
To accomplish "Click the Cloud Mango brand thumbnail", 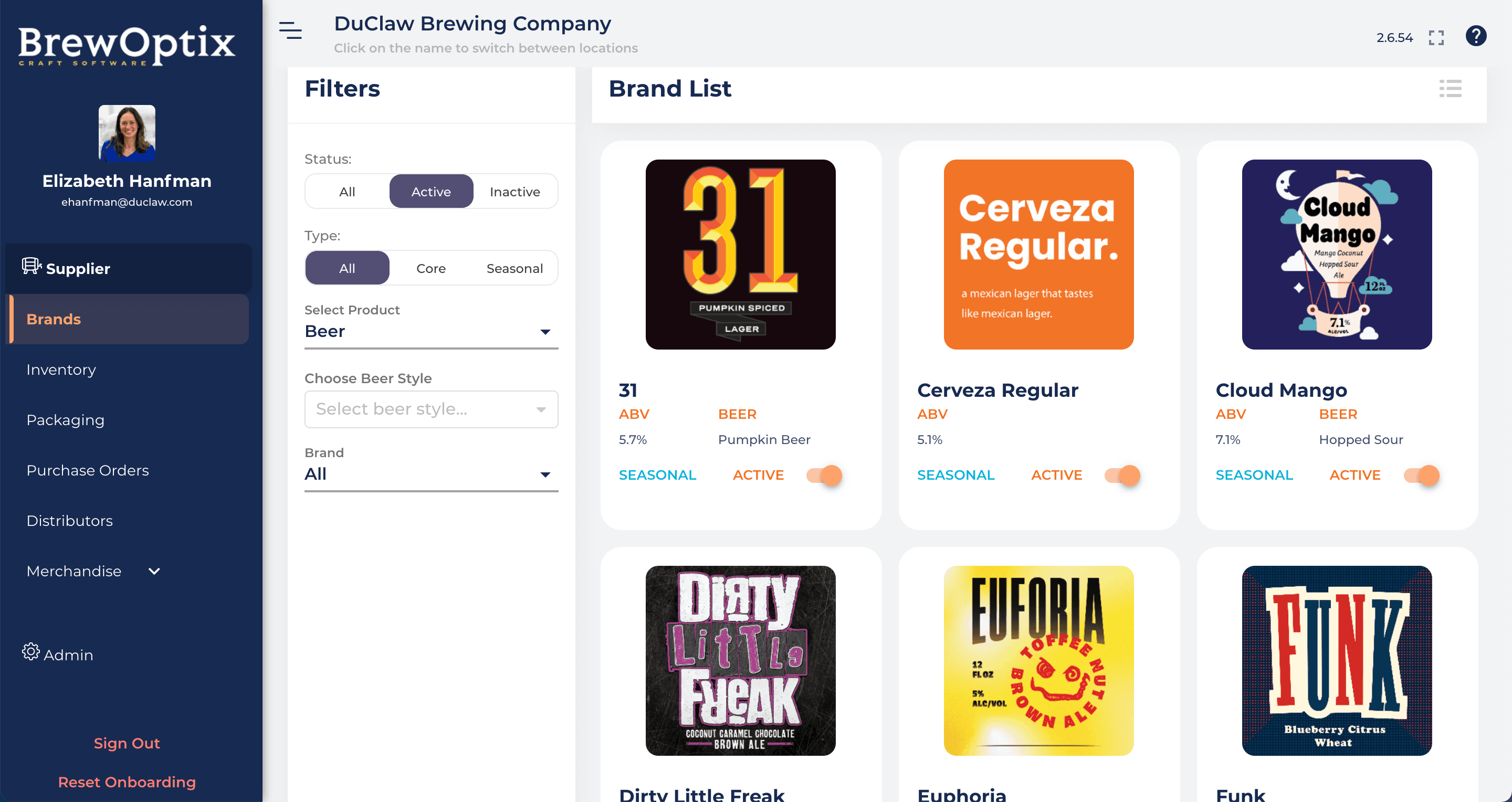I will click(x=1337, y=254).
